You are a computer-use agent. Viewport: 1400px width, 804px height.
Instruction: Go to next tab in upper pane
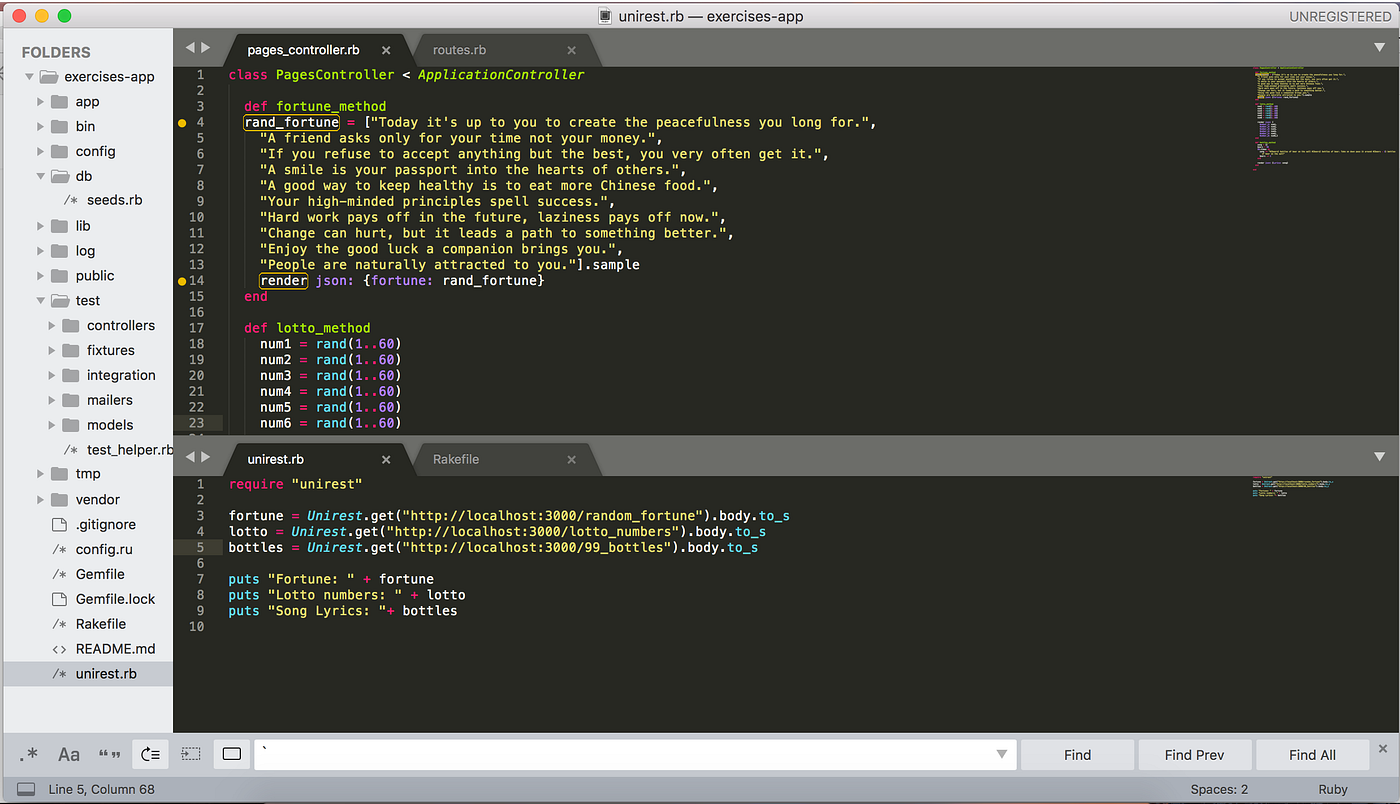(206, 47)
